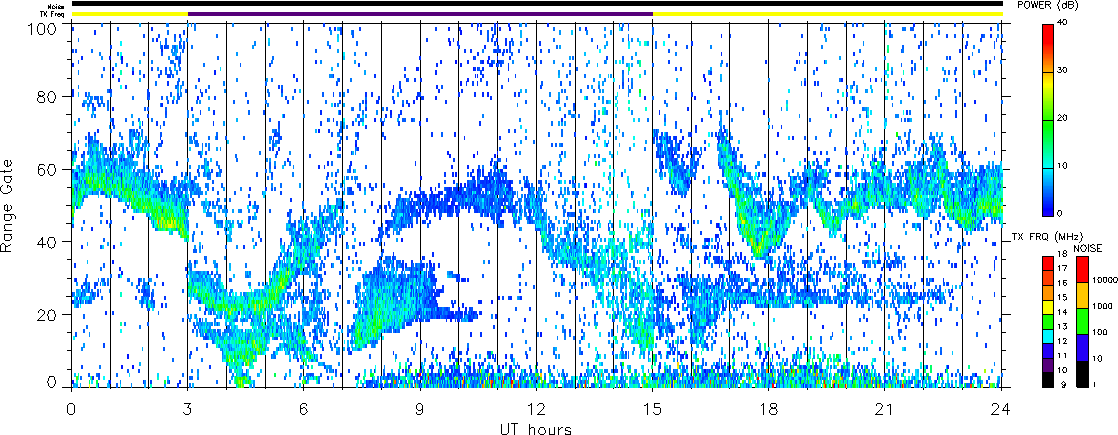Click the 6 tick on the UT hours axis

(x=304, y=409)
